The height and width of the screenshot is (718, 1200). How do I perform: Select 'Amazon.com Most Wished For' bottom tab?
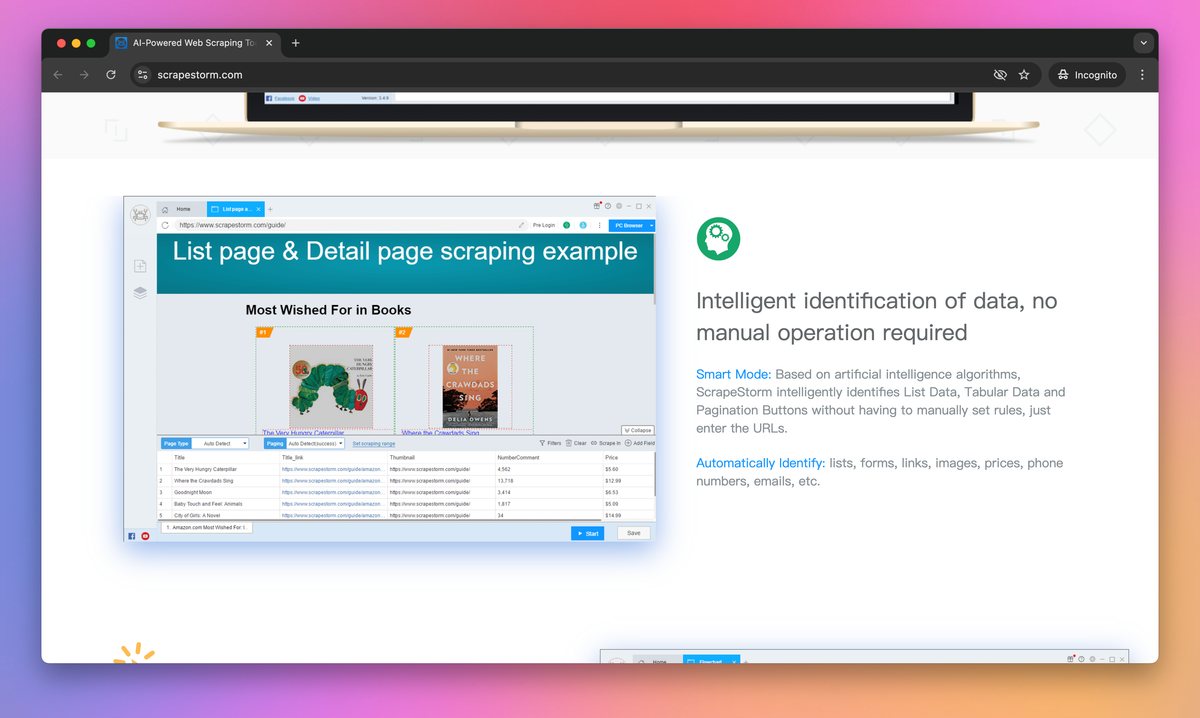[207, 527]
